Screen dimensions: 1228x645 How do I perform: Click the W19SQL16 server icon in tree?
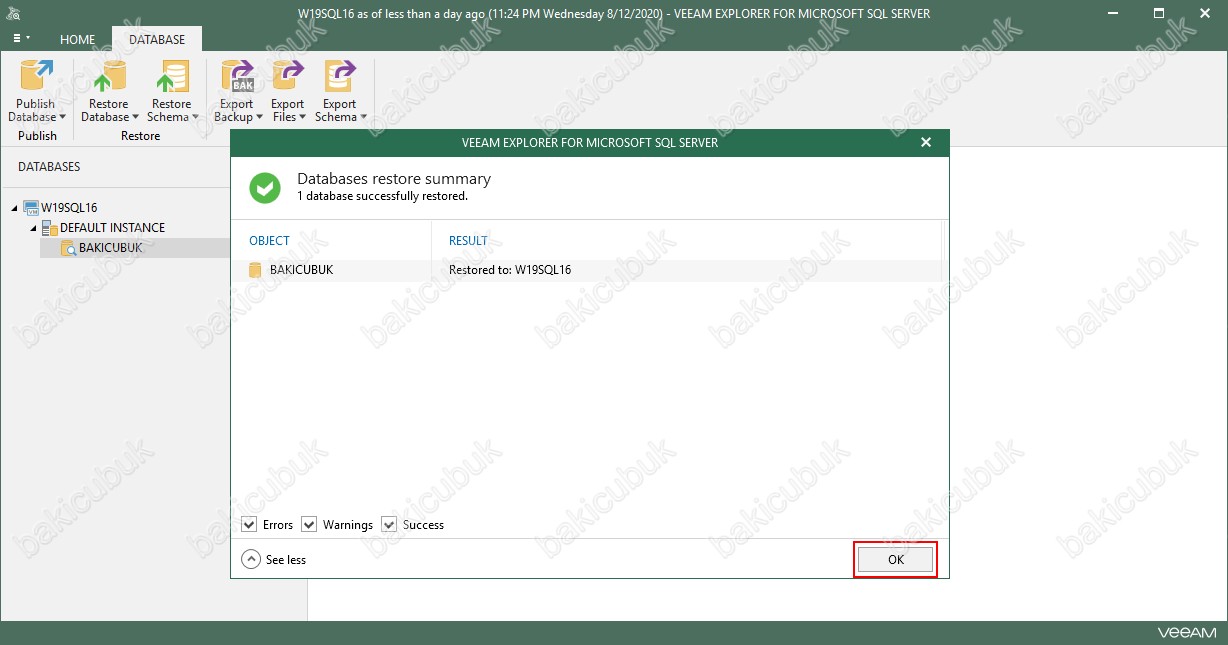coord(32,208)
